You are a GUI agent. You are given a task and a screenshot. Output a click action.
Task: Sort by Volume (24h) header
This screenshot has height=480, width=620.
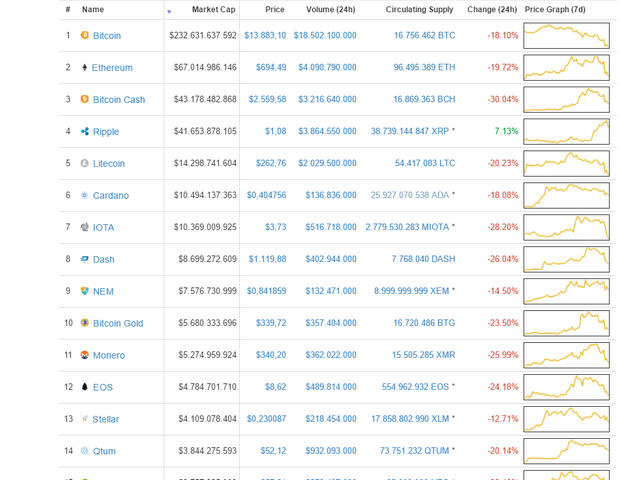(x=331, y=9)
